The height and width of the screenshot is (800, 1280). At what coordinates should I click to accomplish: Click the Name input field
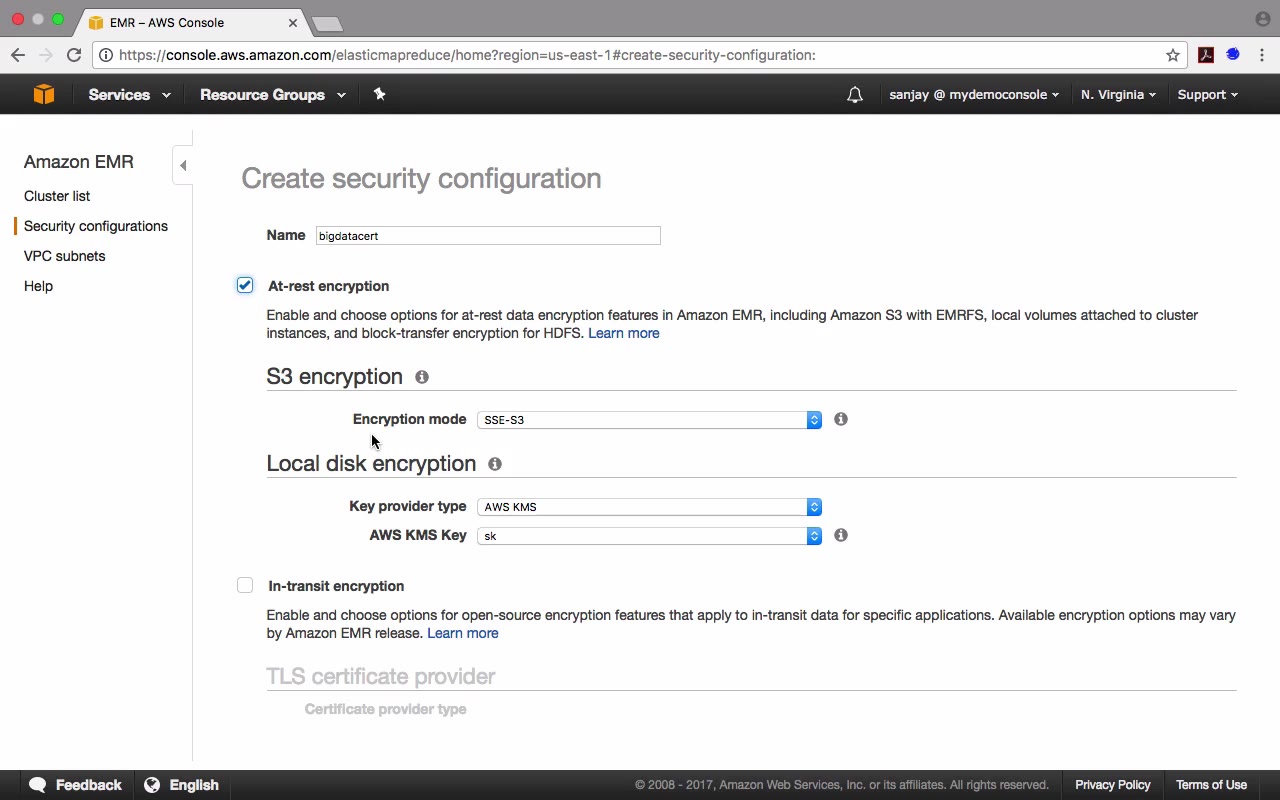488,236
